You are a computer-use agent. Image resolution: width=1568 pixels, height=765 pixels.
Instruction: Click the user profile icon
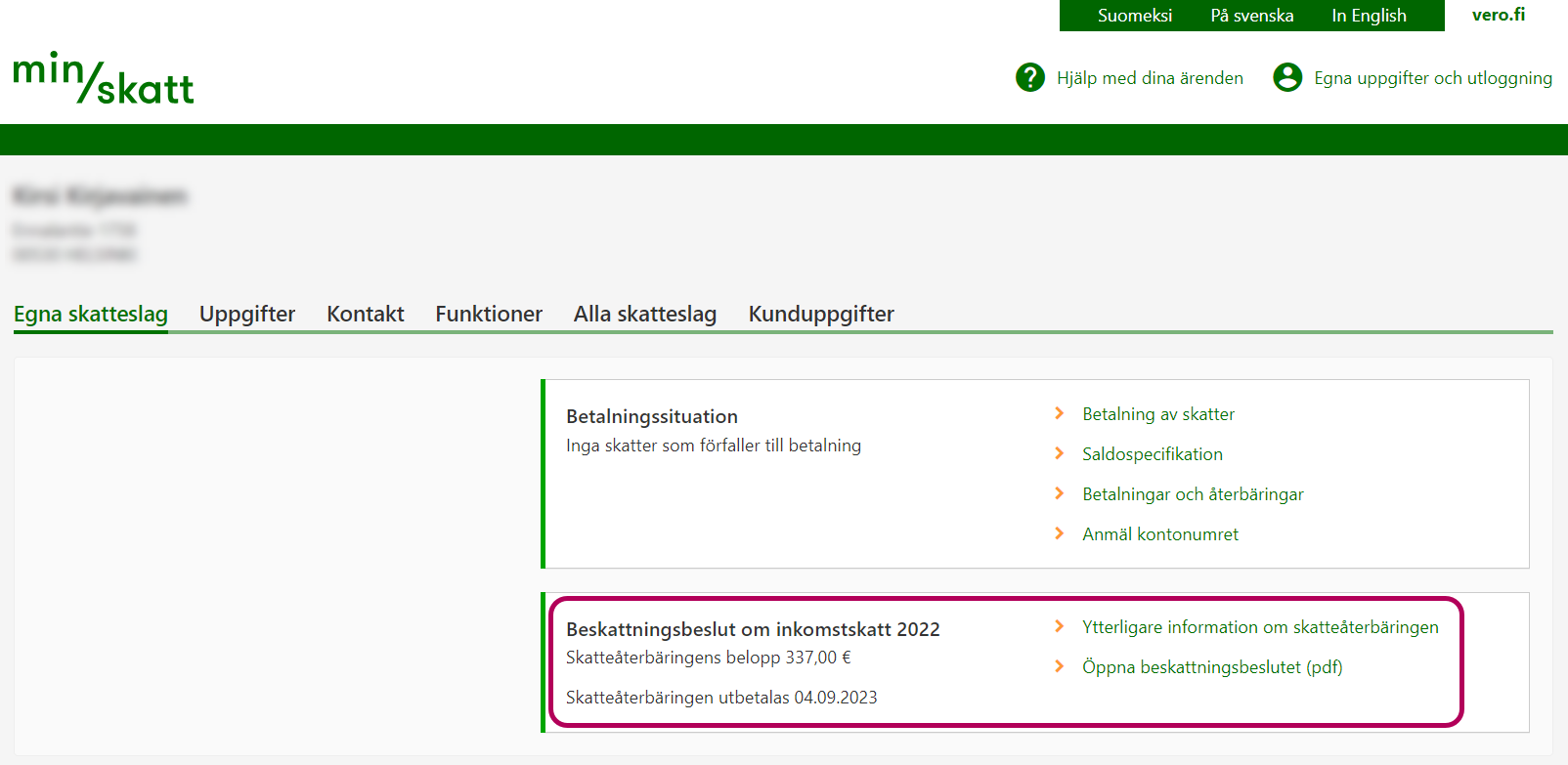pos(1287,77)
